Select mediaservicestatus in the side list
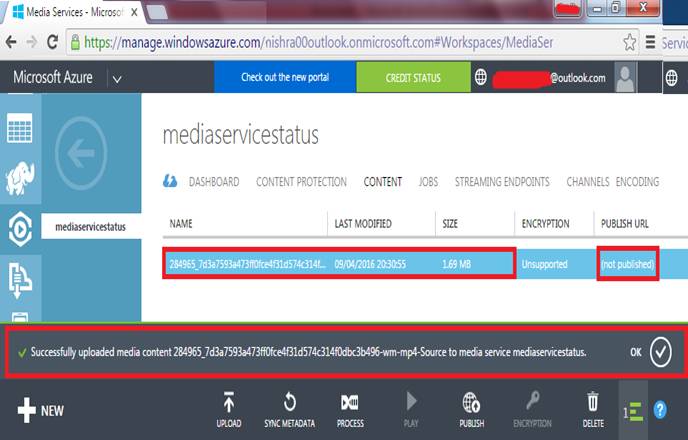Viewport: 688px width, 440px height. 91,227
